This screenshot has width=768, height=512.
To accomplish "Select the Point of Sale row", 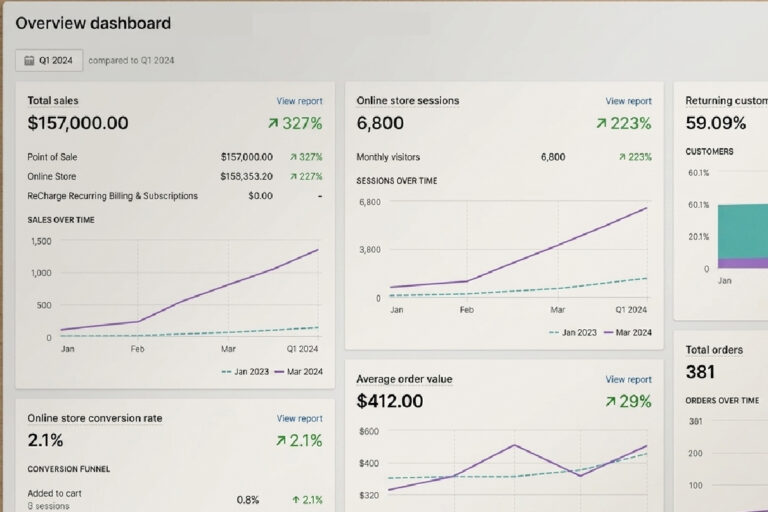I will click(175, 157).
